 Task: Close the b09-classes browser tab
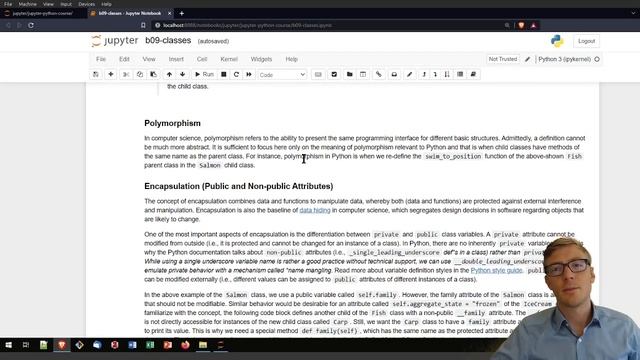tap(169, 13)
